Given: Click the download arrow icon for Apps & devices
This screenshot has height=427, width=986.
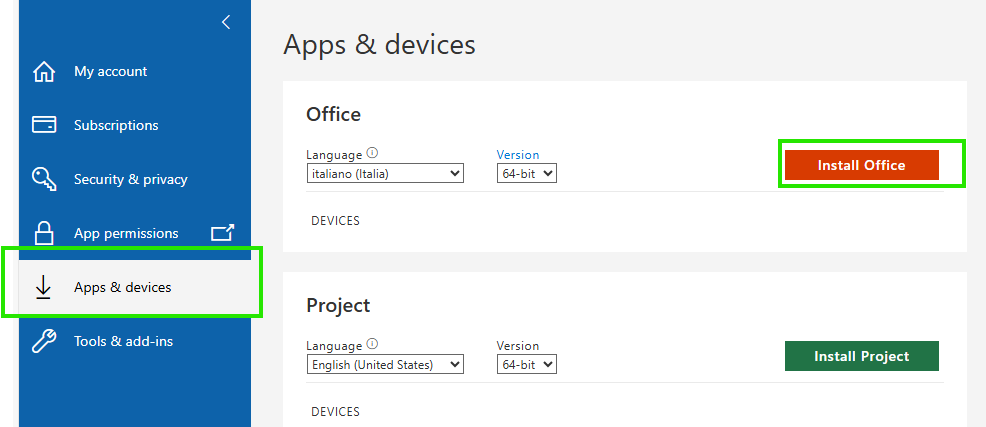Looking at the screenshot, I should [43, 287].
